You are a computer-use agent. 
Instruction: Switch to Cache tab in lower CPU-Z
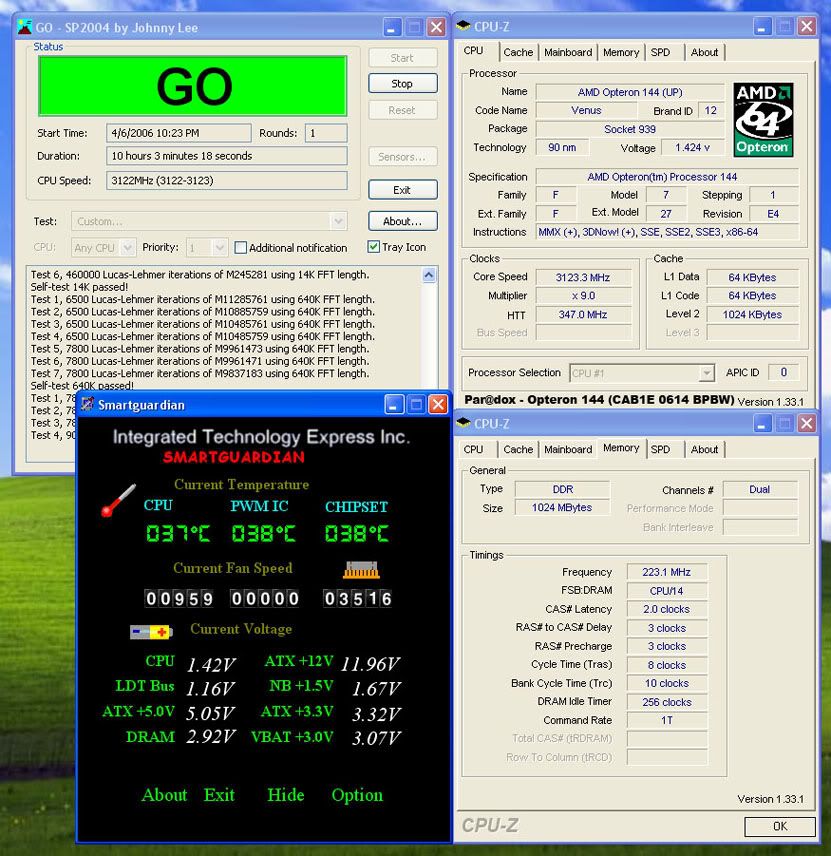click(518, 449)
